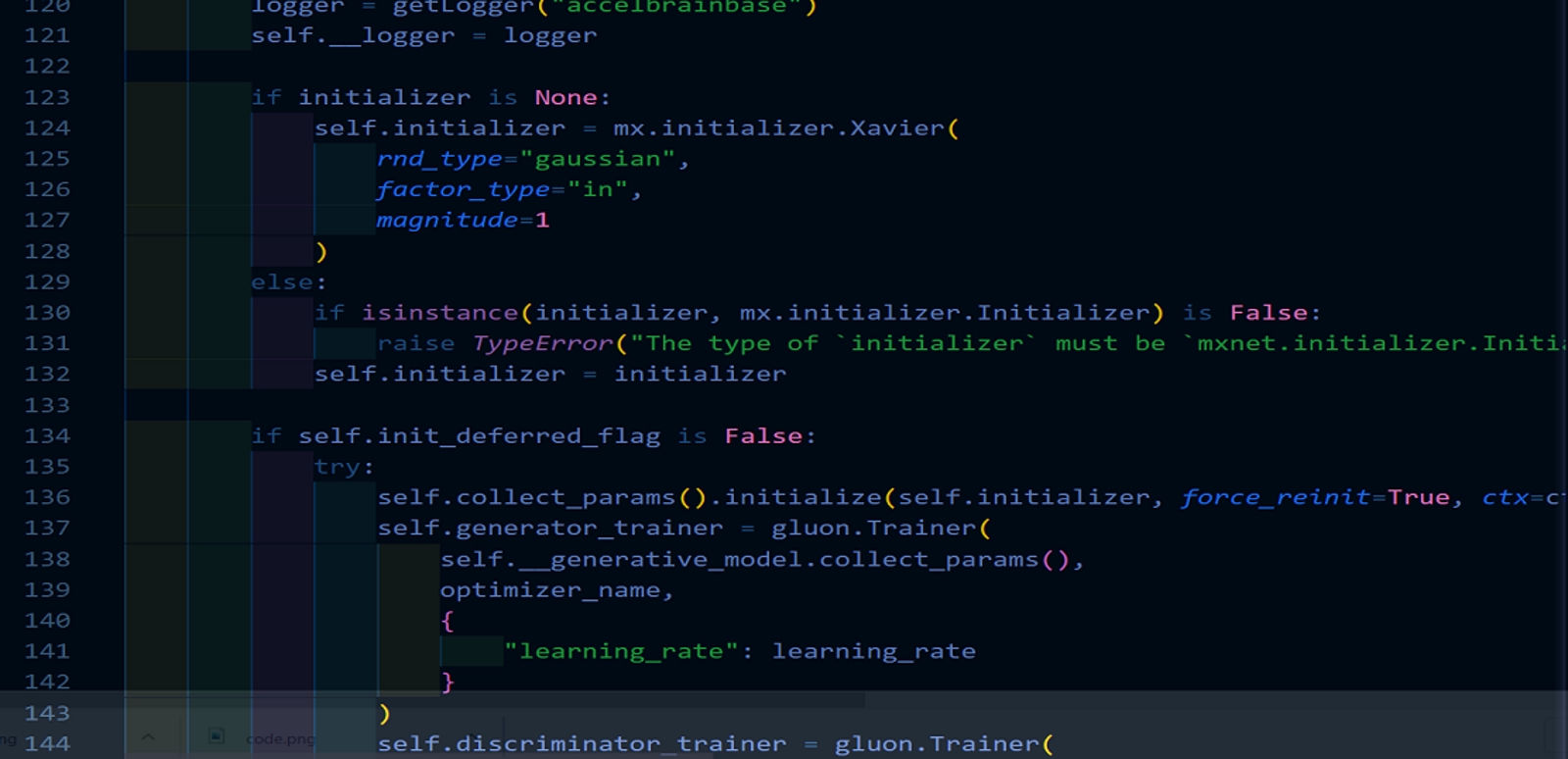Open the code.png file label
1568x759 pixels.
280,738
